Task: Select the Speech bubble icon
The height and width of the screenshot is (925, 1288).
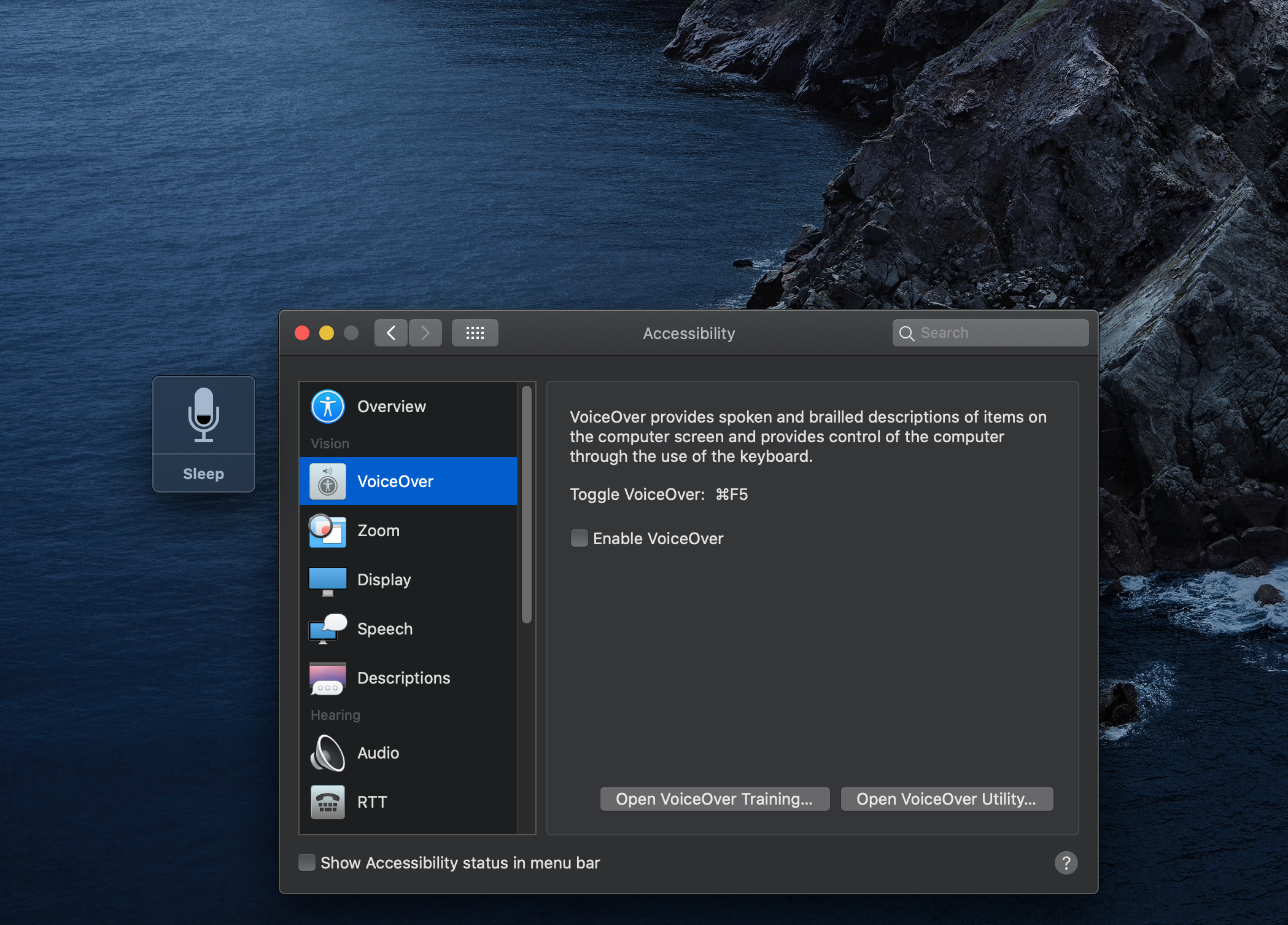Action: (327, 629)
